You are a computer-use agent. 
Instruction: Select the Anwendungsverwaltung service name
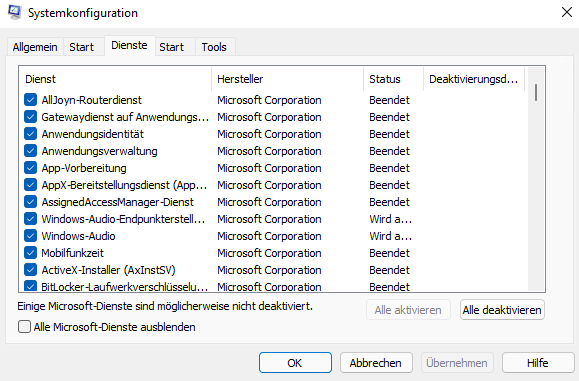click(x=99, y=151)
